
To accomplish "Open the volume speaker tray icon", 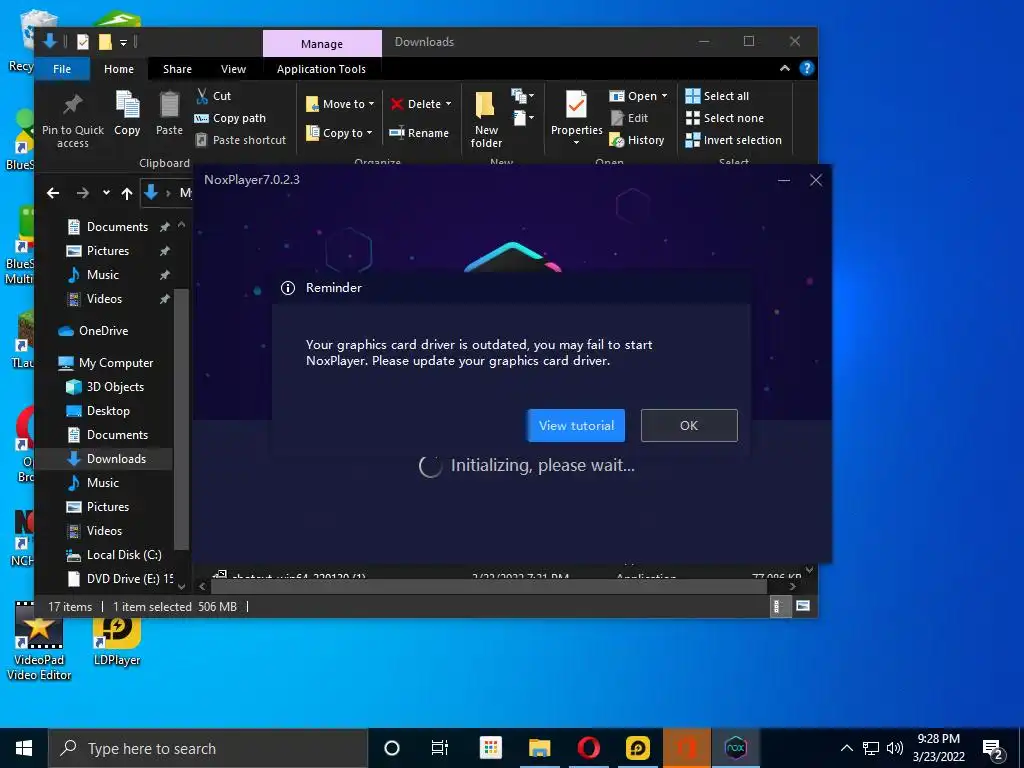I will (894, 748).
